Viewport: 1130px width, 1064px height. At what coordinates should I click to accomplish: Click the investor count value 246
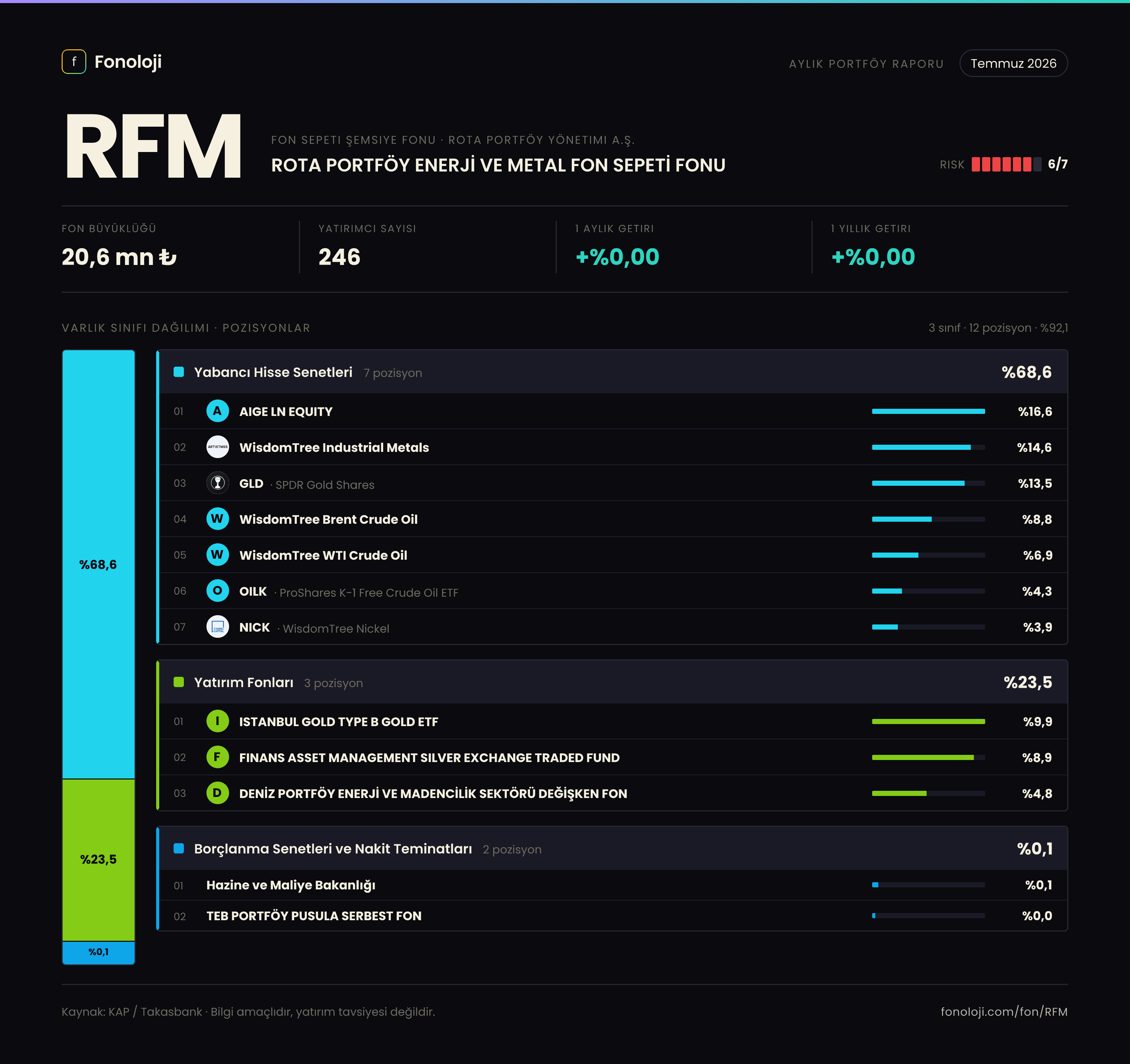[x=339, y=257]
